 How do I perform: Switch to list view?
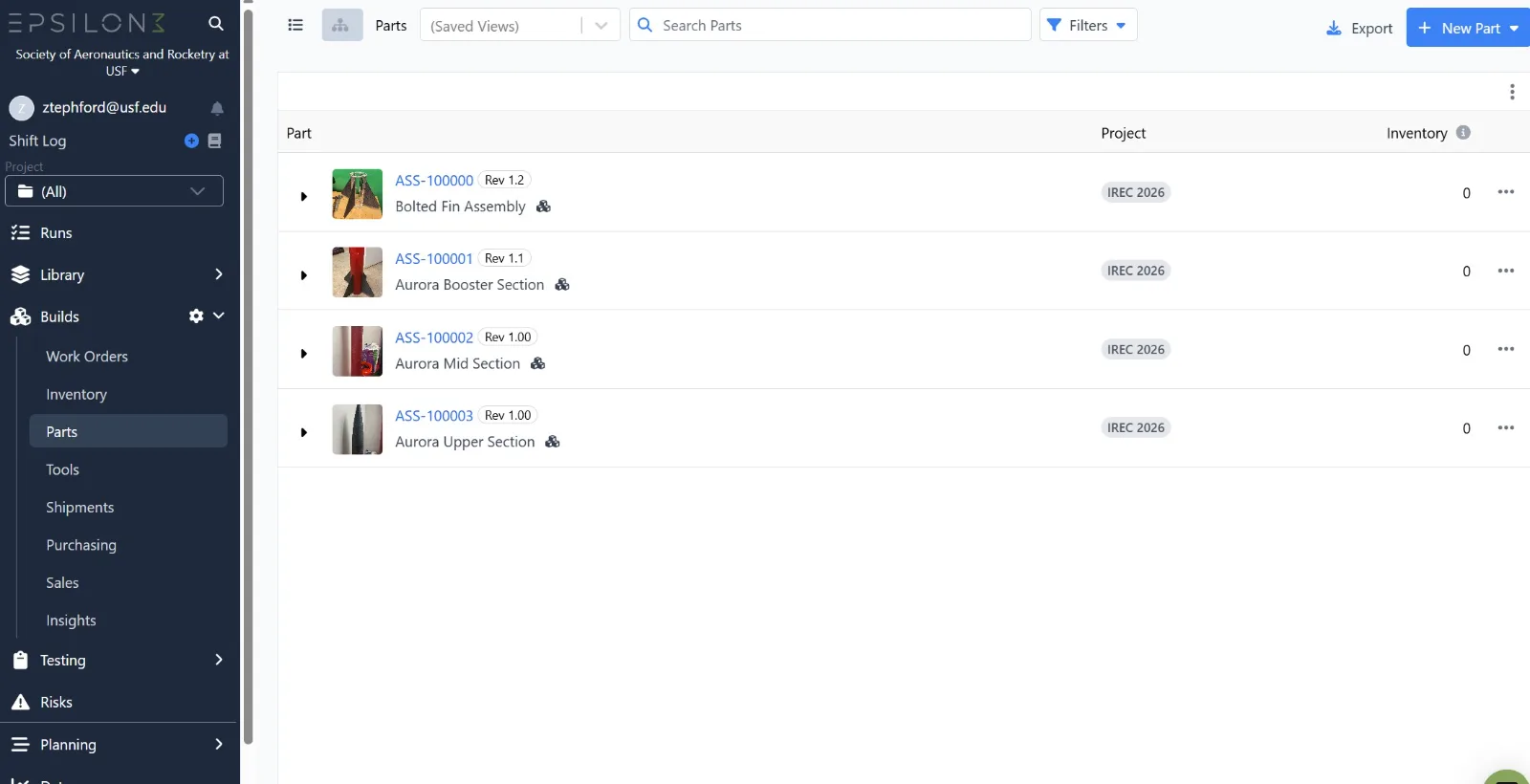[295, 26]
